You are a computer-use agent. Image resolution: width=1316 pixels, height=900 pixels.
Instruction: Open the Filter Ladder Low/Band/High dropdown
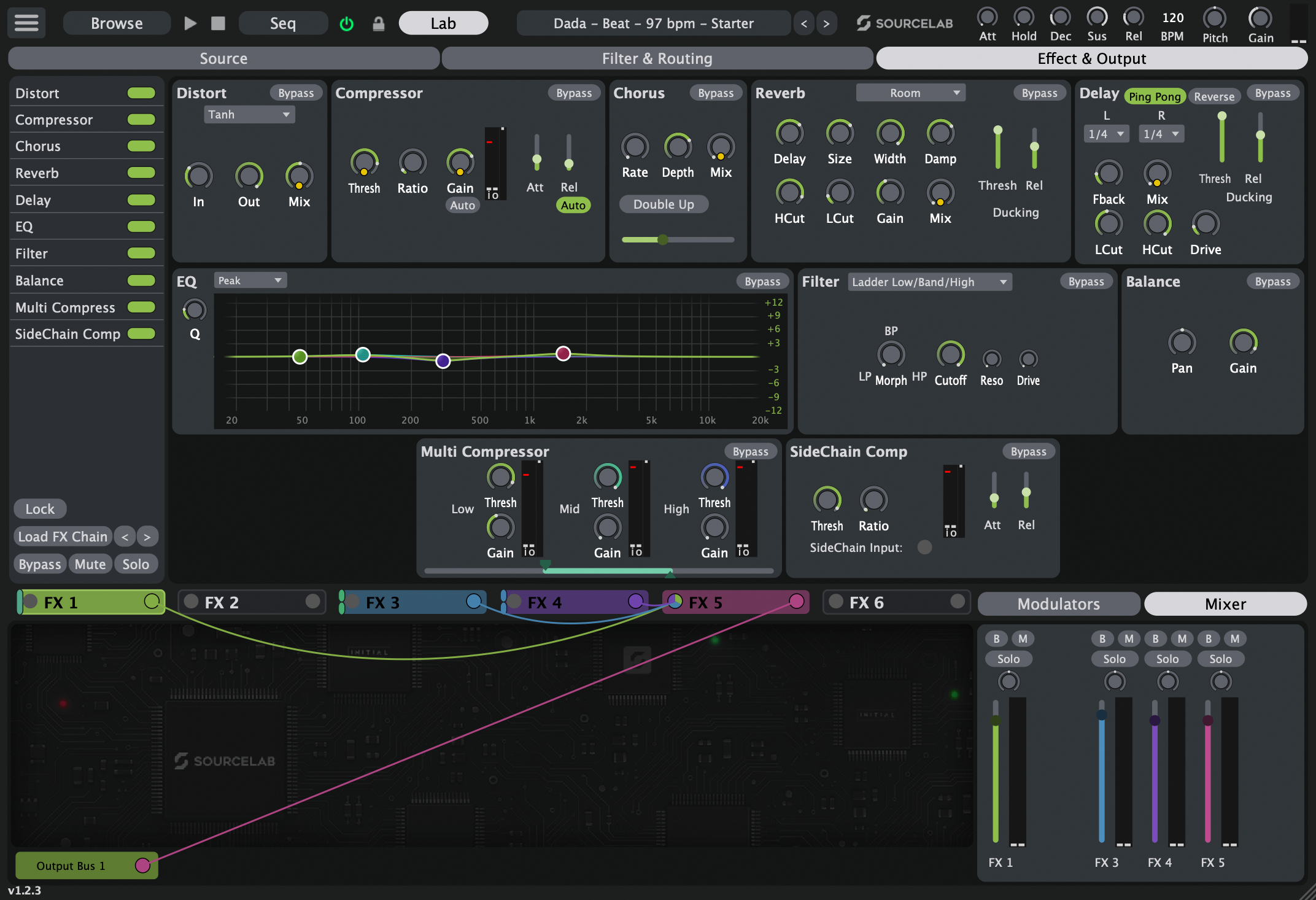click(x=930, y=282)
